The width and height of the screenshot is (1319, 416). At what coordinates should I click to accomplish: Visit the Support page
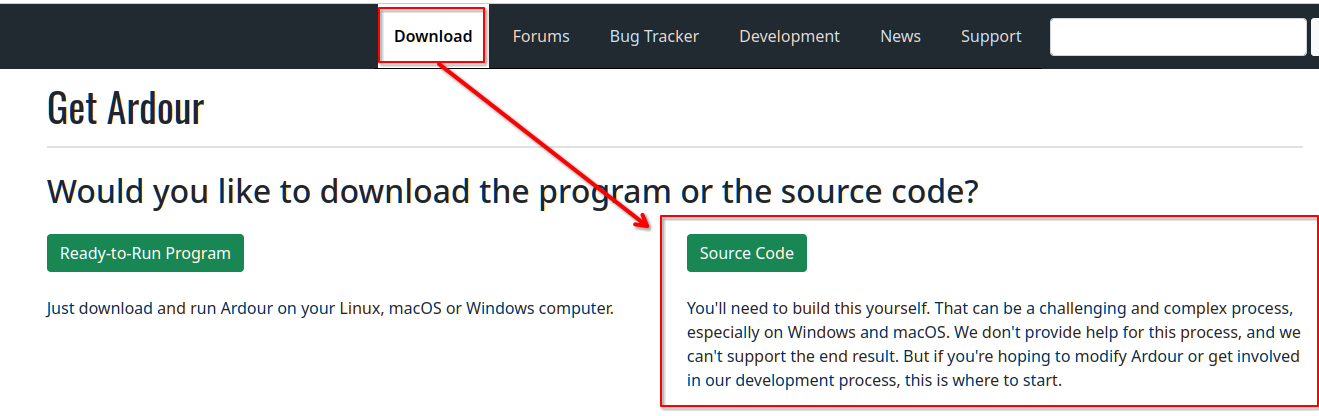991,36
